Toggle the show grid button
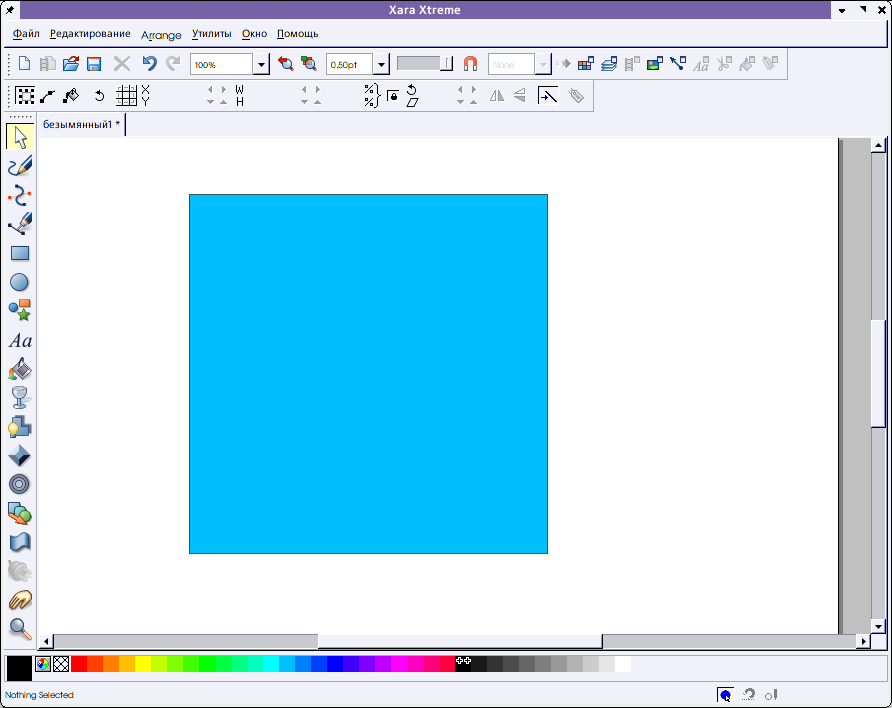The height and width of the screenshot is (708, 892). 126,96
